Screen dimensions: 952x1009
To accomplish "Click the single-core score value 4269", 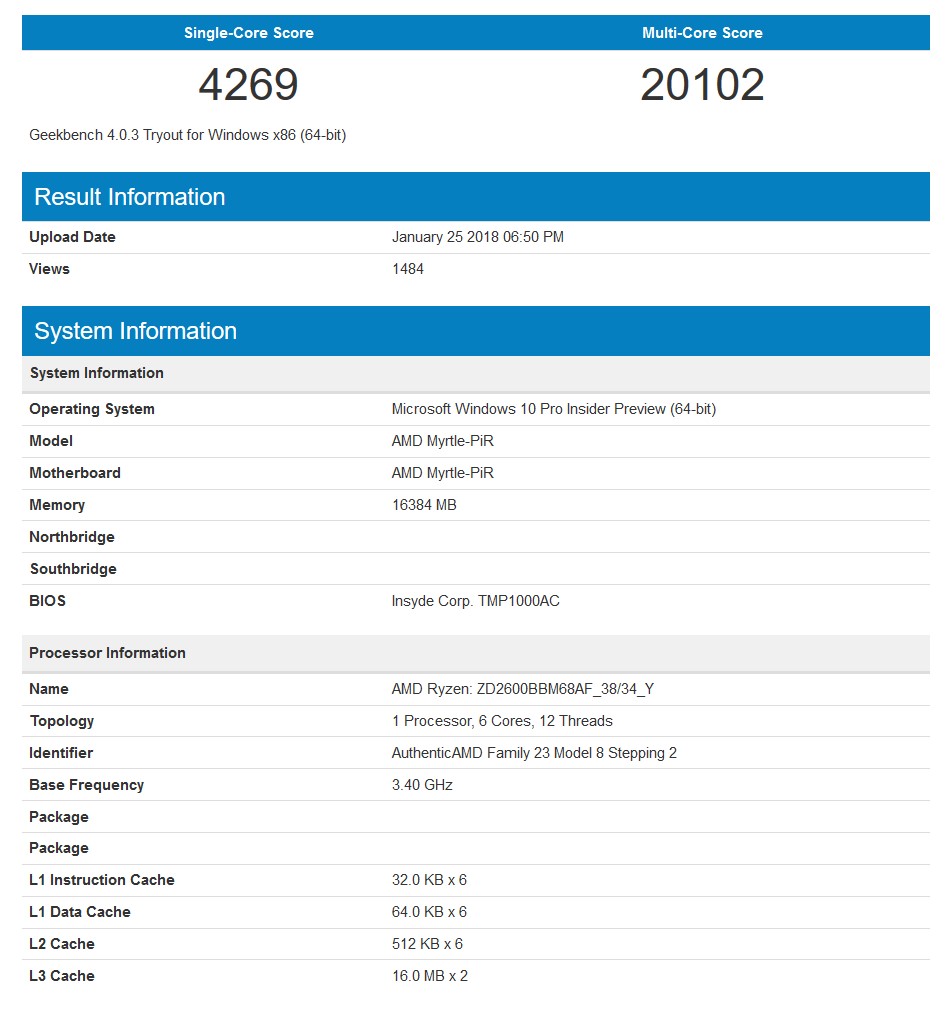I will (x=248, y=84).
